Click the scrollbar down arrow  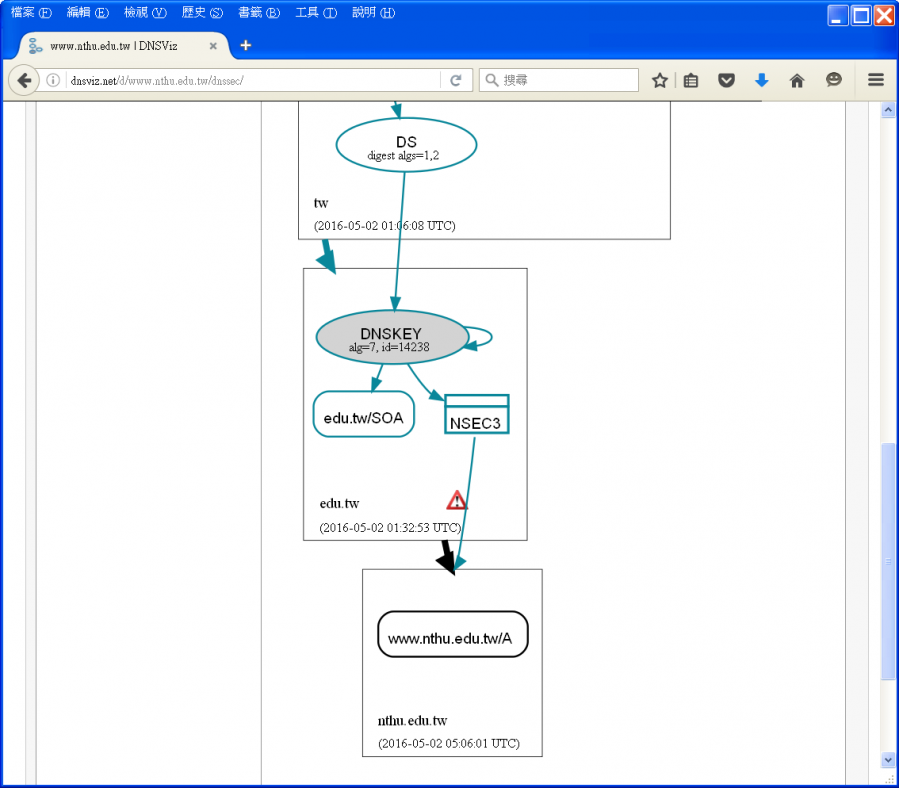(887, 761)
